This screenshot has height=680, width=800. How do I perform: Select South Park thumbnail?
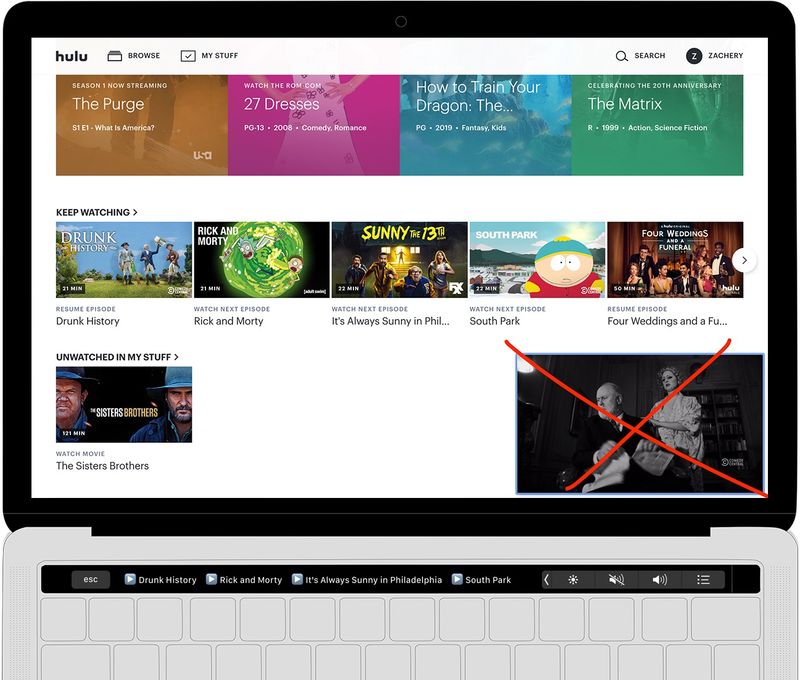(537, 260)
